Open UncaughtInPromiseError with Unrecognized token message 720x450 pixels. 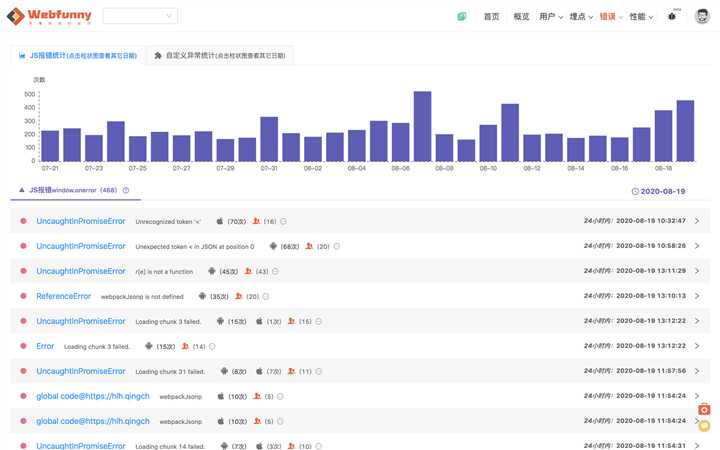coord(81,221)
